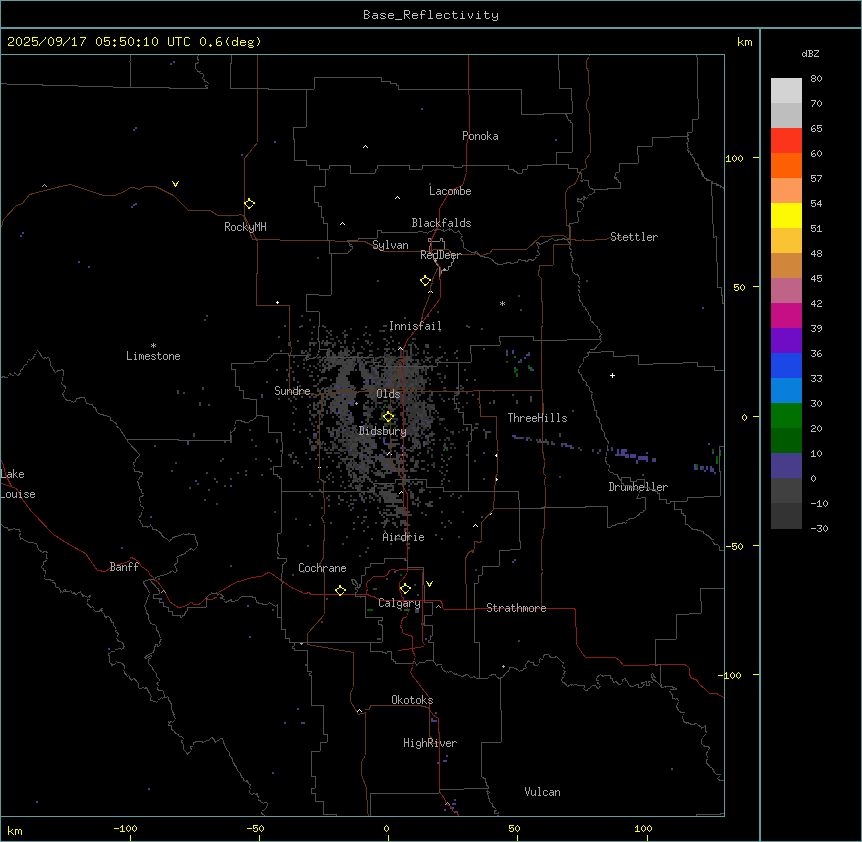Select the yellow diamond marker below Cochrane

340,590
